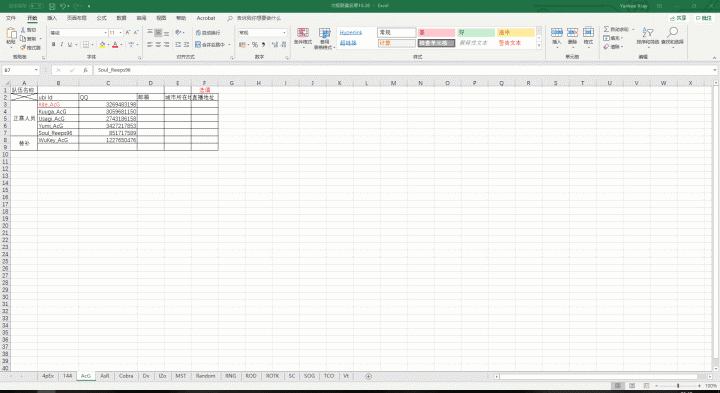Click the Insert cells icon

point(557,32)
